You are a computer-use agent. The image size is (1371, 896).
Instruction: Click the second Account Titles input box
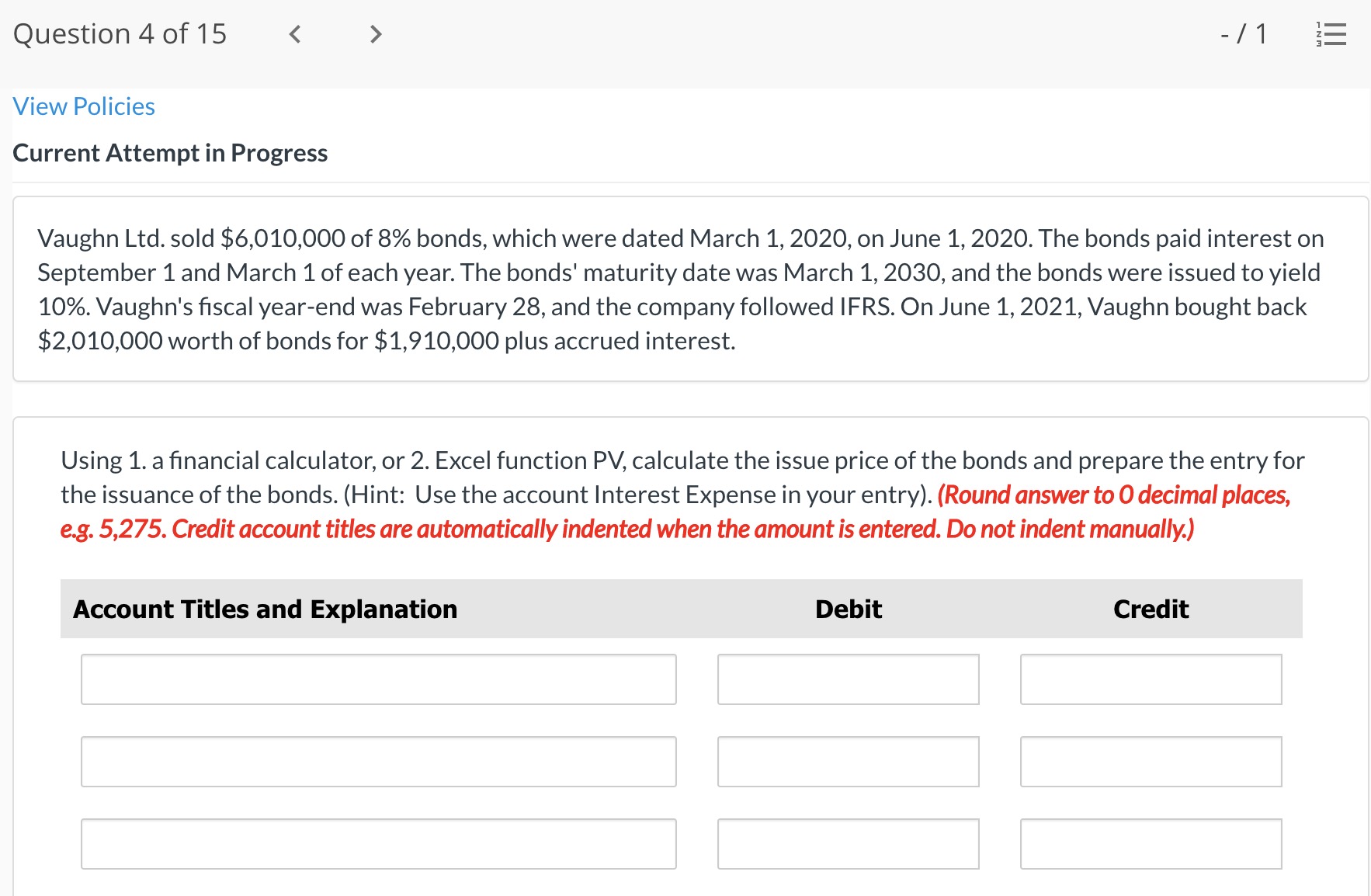click(378, 761)
